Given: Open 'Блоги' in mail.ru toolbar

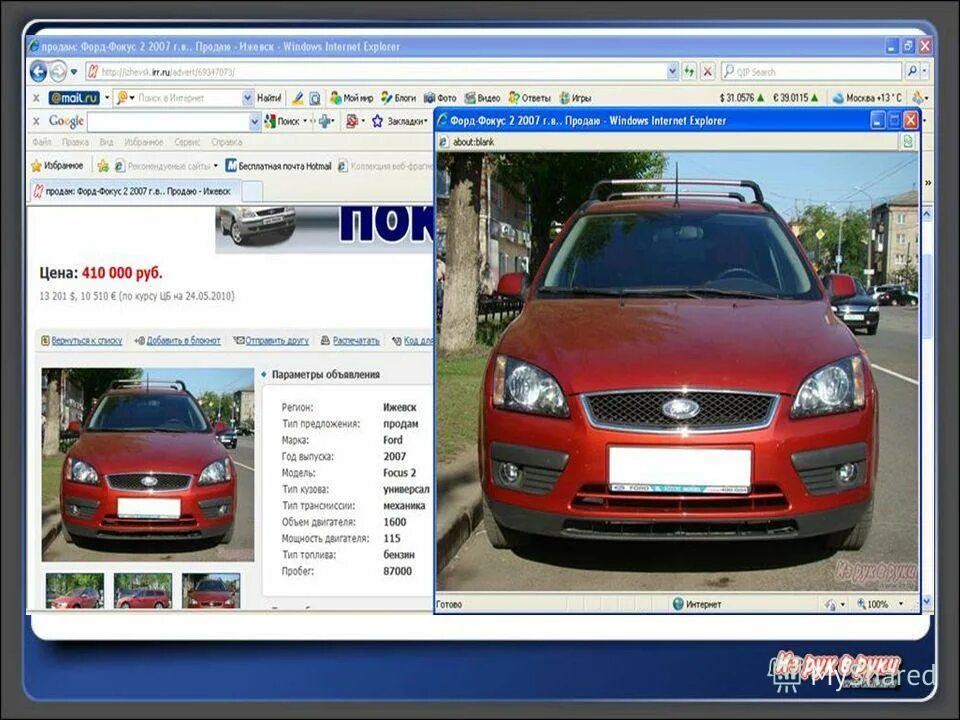Looking at the screenshot, I should (399, 98).
